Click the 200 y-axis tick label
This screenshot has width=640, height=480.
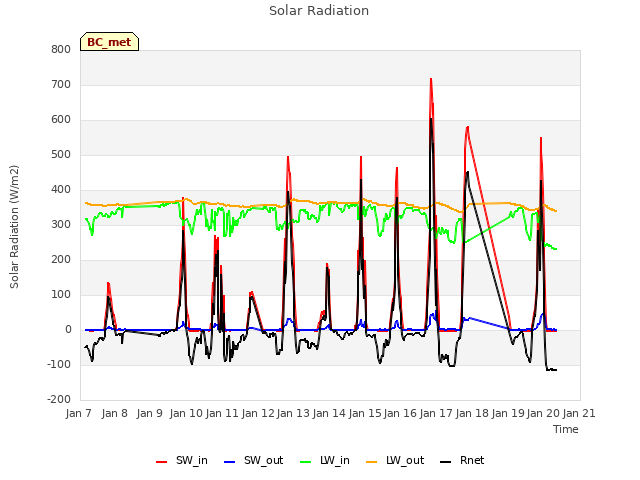pyautogui.click(x=61, y=260)
